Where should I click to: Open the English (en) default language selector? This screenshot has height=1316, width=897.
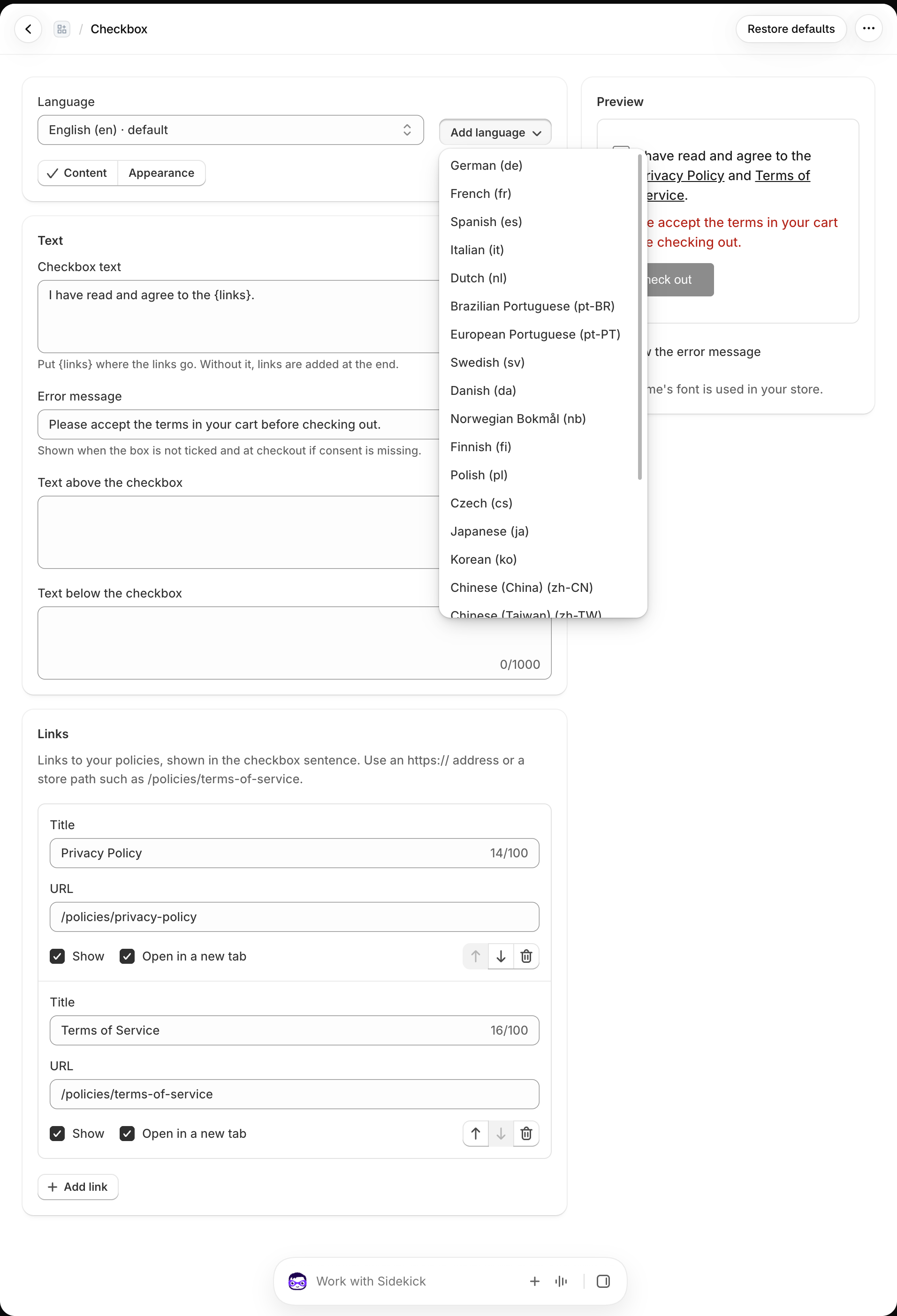[230, 129]
